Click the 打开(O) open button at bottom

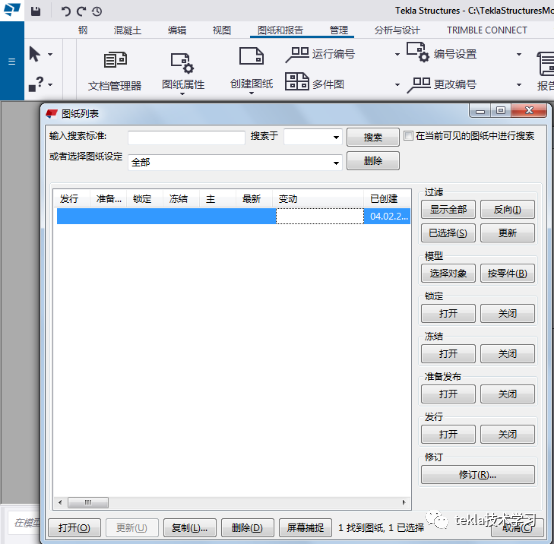(x=74, y=528)
